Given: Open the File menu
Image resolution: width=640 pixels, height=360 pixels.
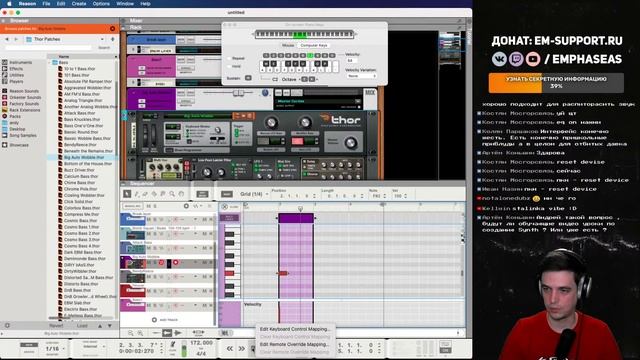Looking at the screenshot, I should tap(47, 4).
